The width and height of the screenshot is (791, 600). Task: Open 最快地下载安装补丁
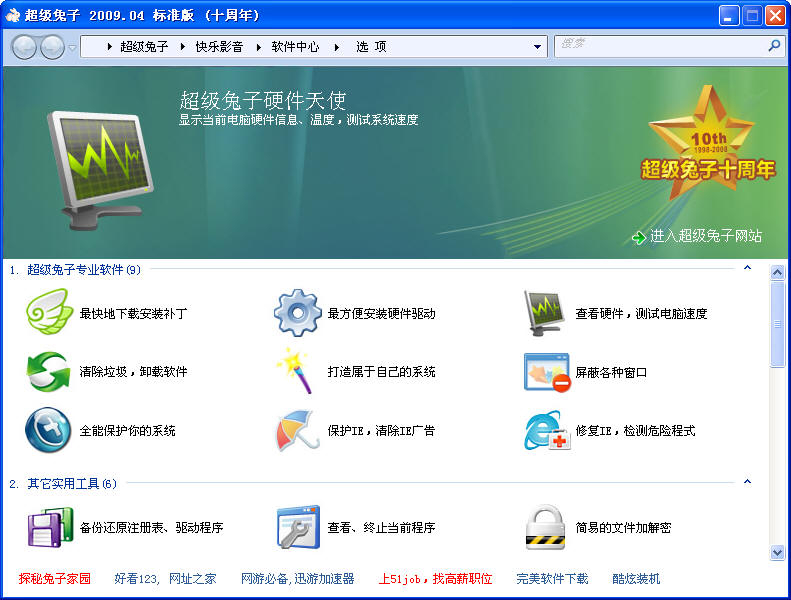coord(133,313)
